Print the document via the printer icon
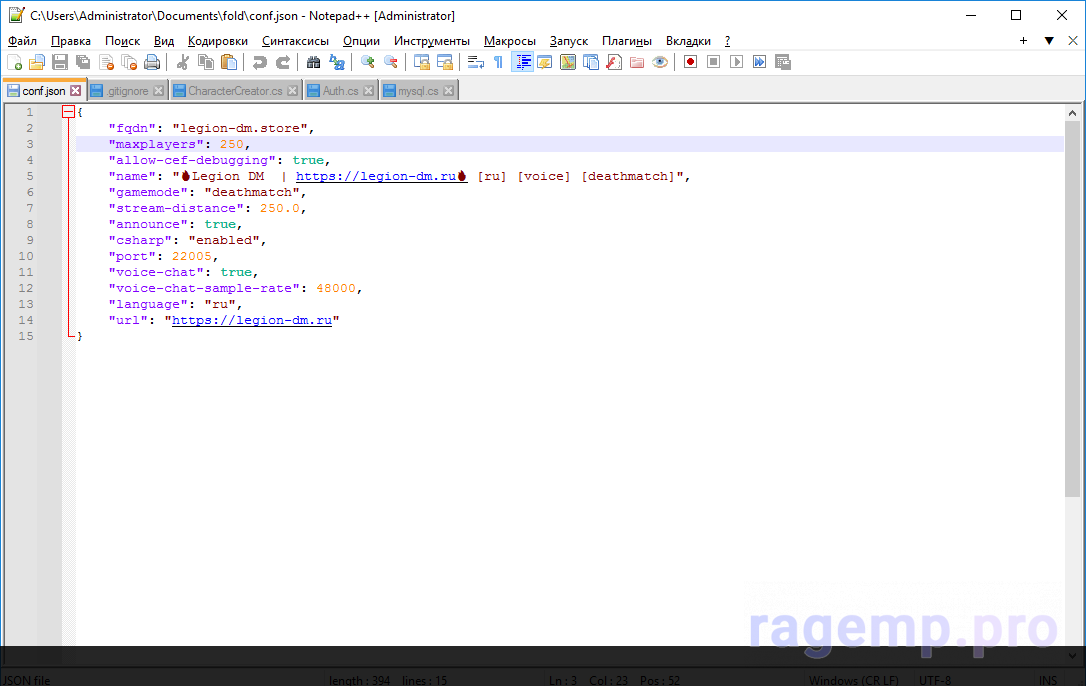This screenshot has width=1086, height=686. click(x=152, y=62)
